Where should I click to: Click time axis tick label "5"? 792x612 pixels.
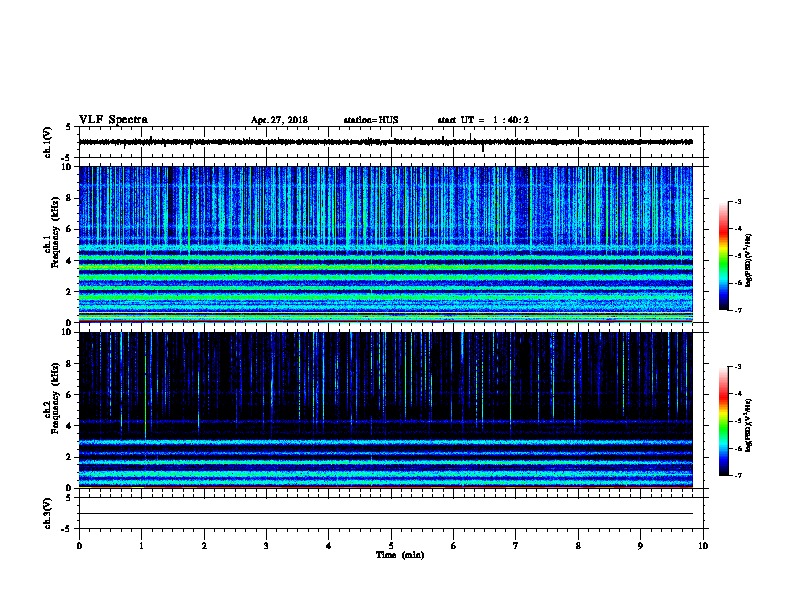click(x=391, y=546)
